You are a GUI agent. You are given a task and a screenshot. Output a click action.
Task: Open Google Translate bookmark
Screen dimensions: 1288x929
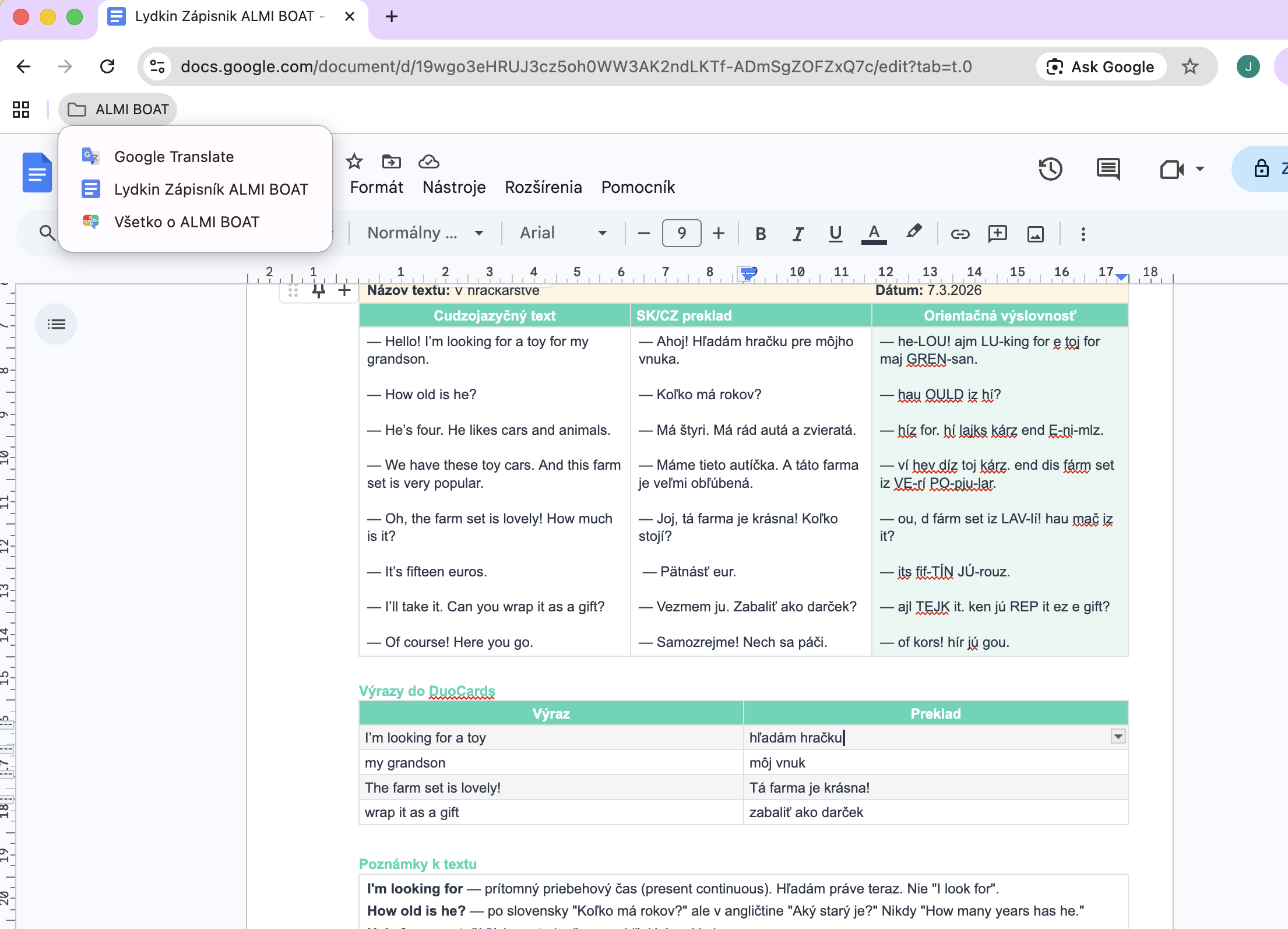click(x=174, y=157)
